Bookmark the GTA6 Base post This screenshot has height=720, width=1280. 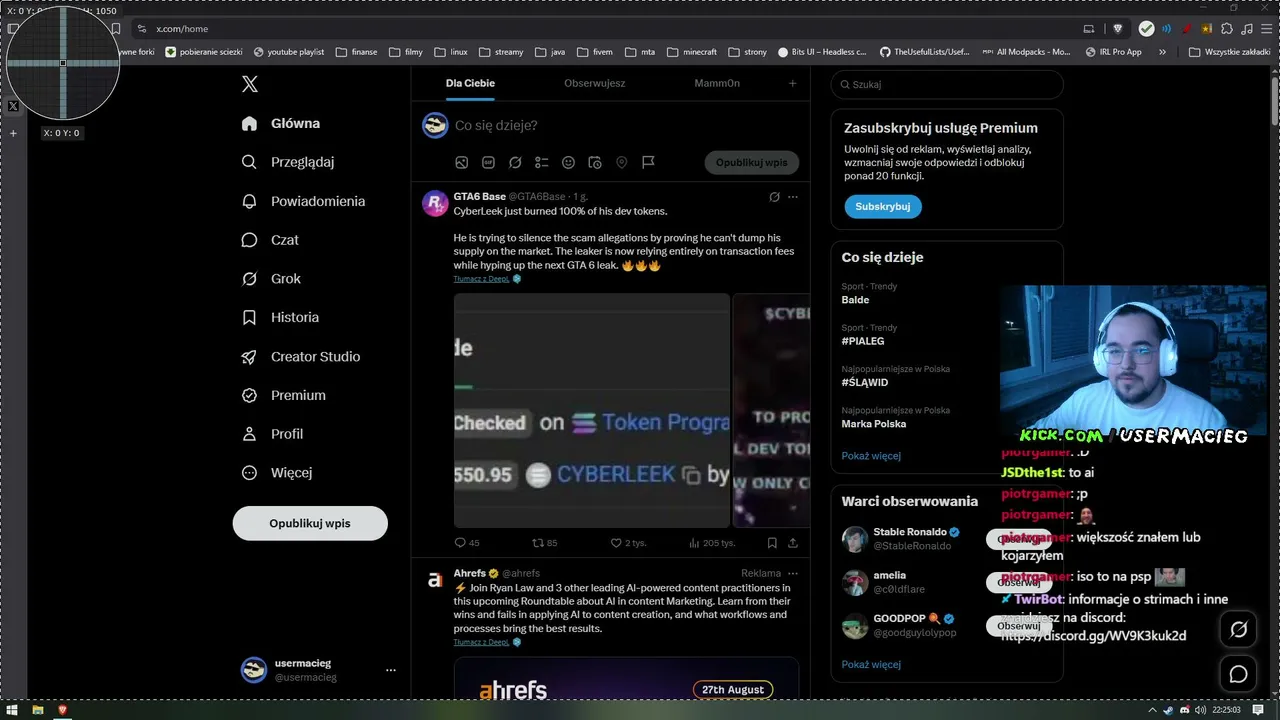[772, 543]
